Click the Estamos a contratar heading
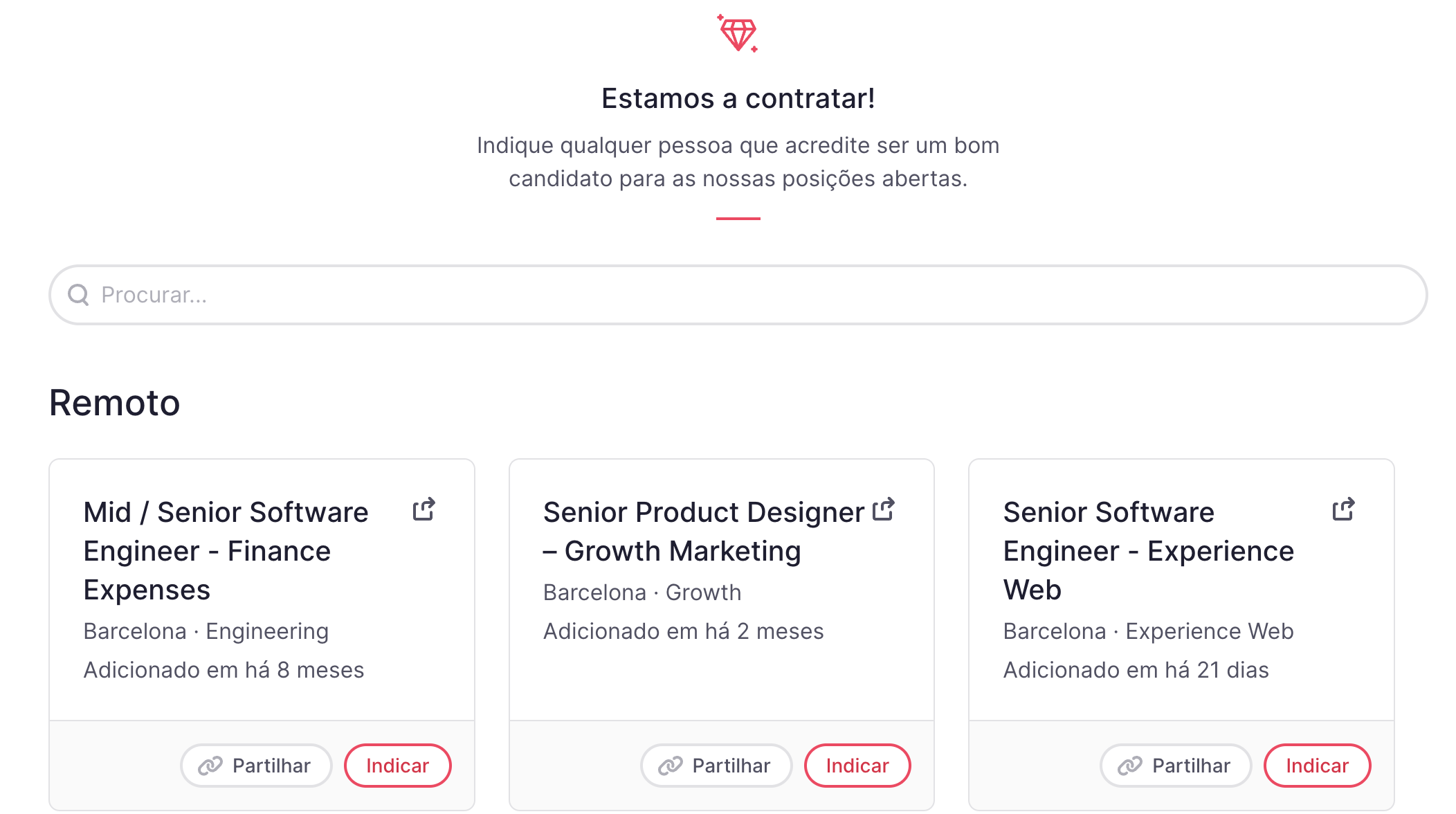1456x814 pixels. point(738,98)
